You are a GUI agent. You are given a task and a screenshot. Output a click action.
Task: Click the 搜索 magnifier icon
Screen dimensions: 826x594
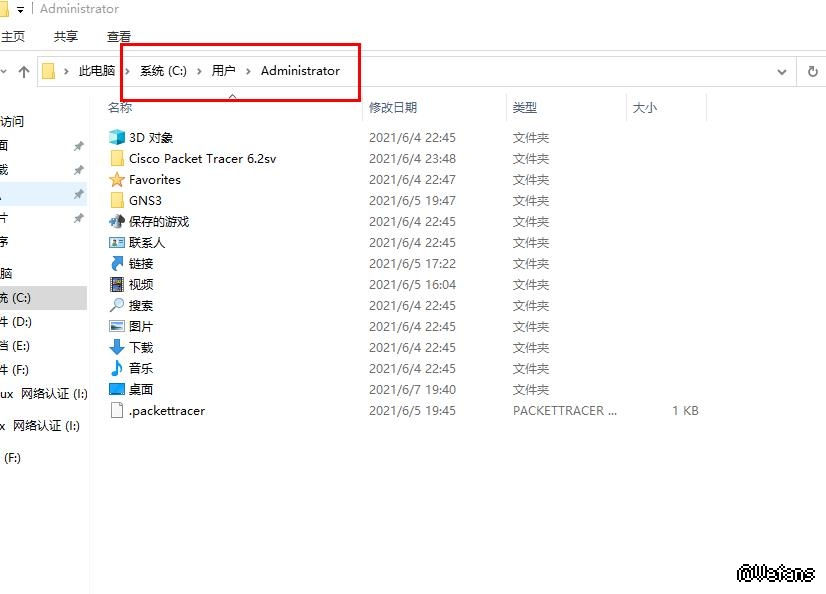[x=117, y=306]
